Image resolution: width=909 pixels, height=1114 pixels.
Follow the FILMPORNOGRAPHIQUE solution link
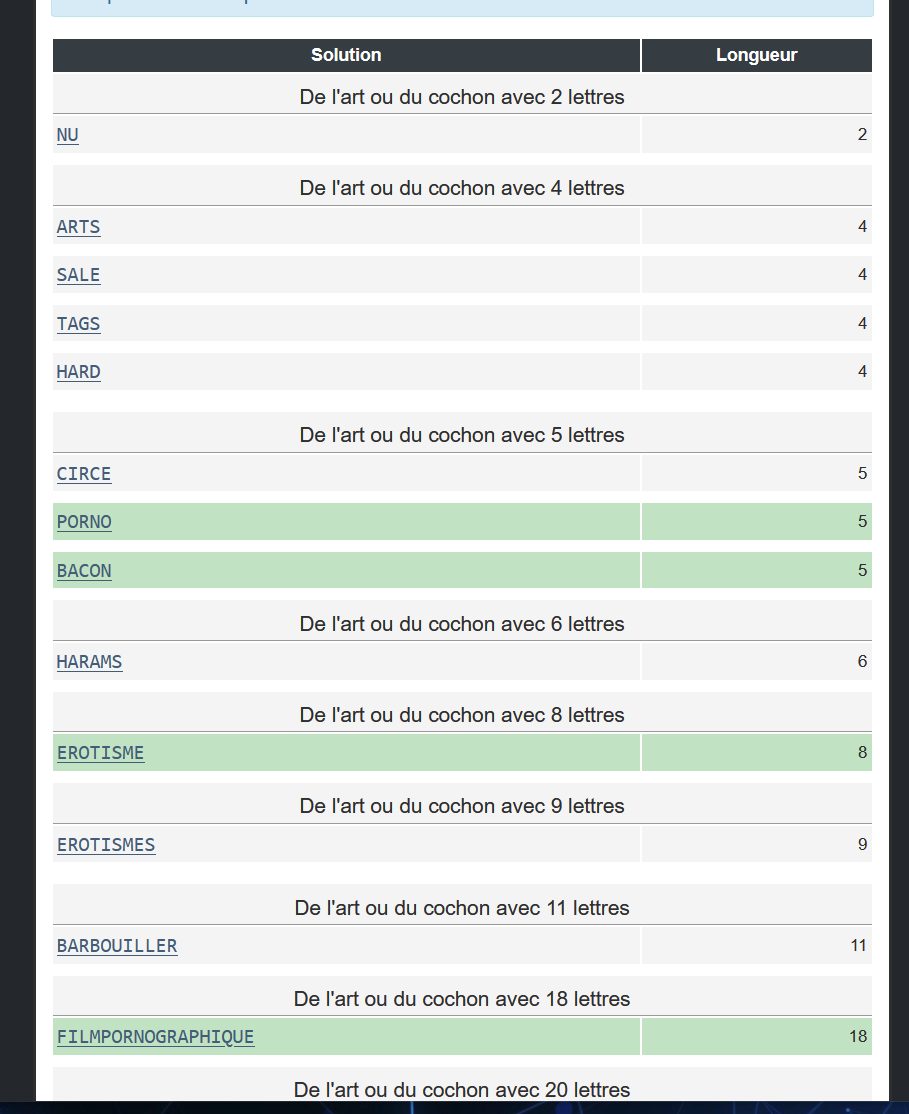(155, 1037)
